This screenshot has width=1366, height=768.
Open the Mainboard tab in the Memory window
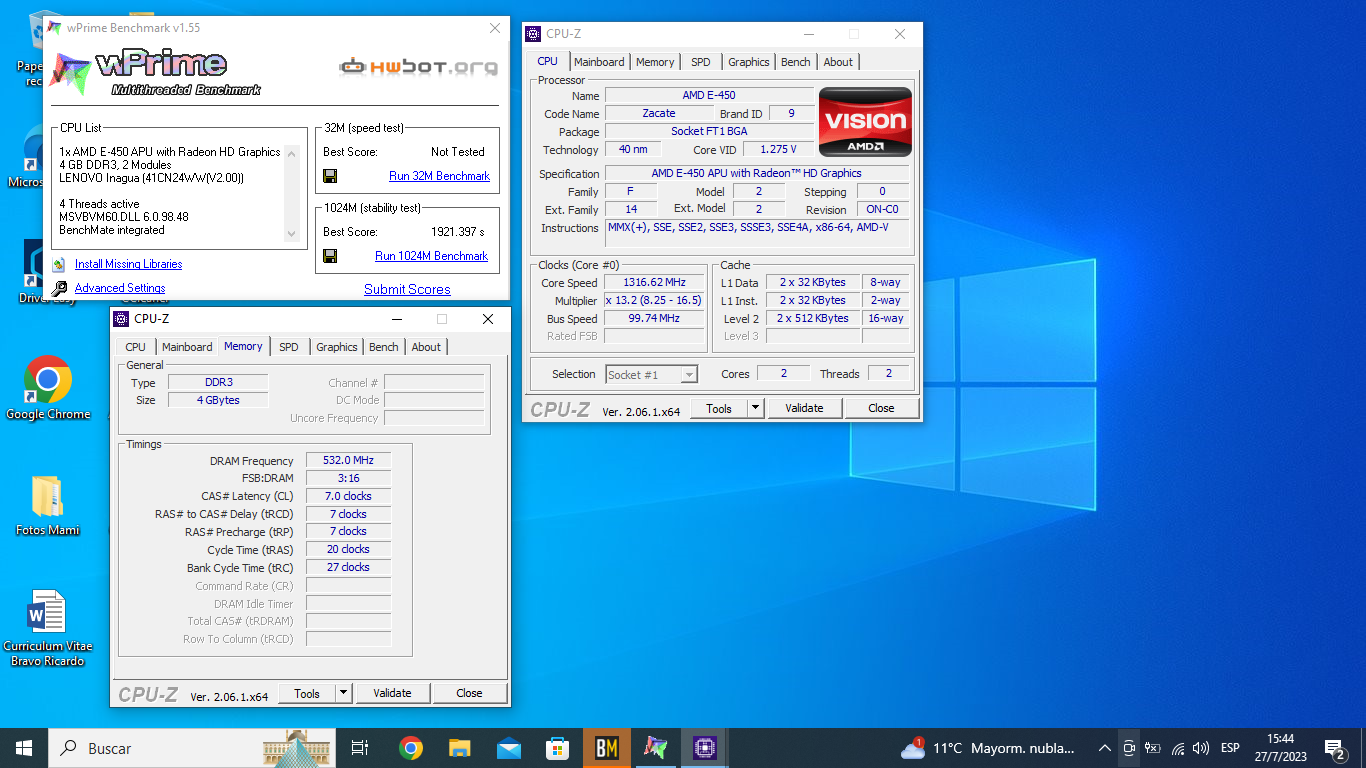click(187, 347)
